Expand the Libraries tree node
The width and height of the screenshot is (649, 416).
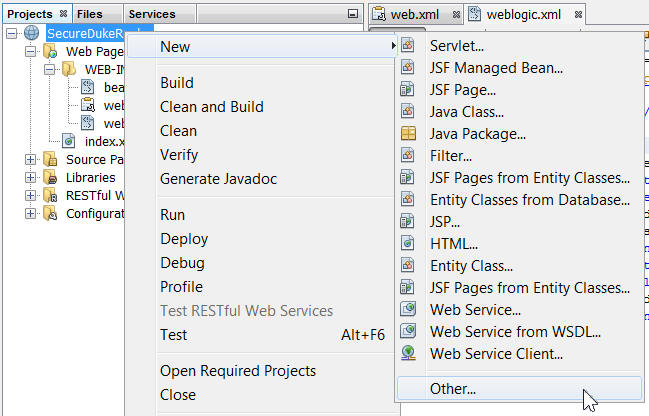30,178
